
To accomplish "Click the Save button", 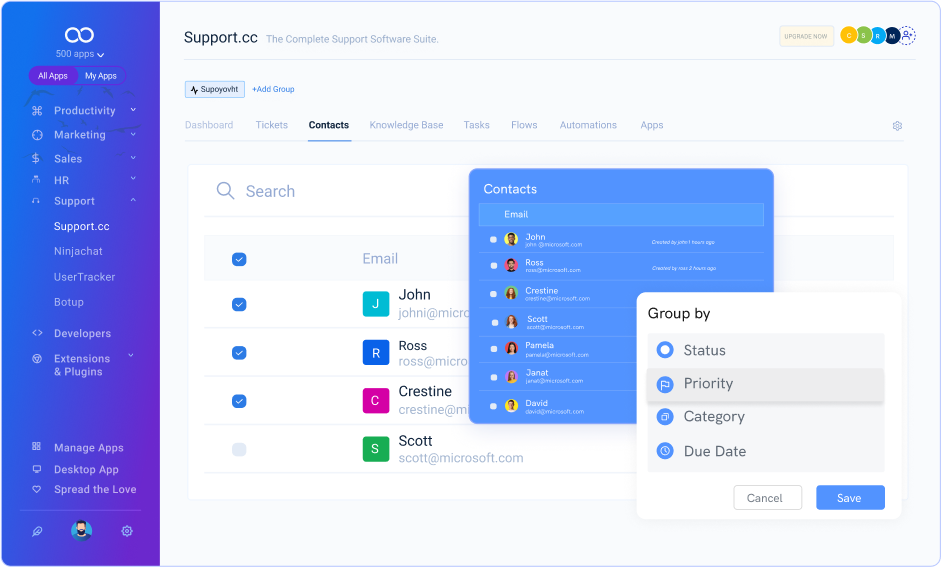I will (849, 498).
